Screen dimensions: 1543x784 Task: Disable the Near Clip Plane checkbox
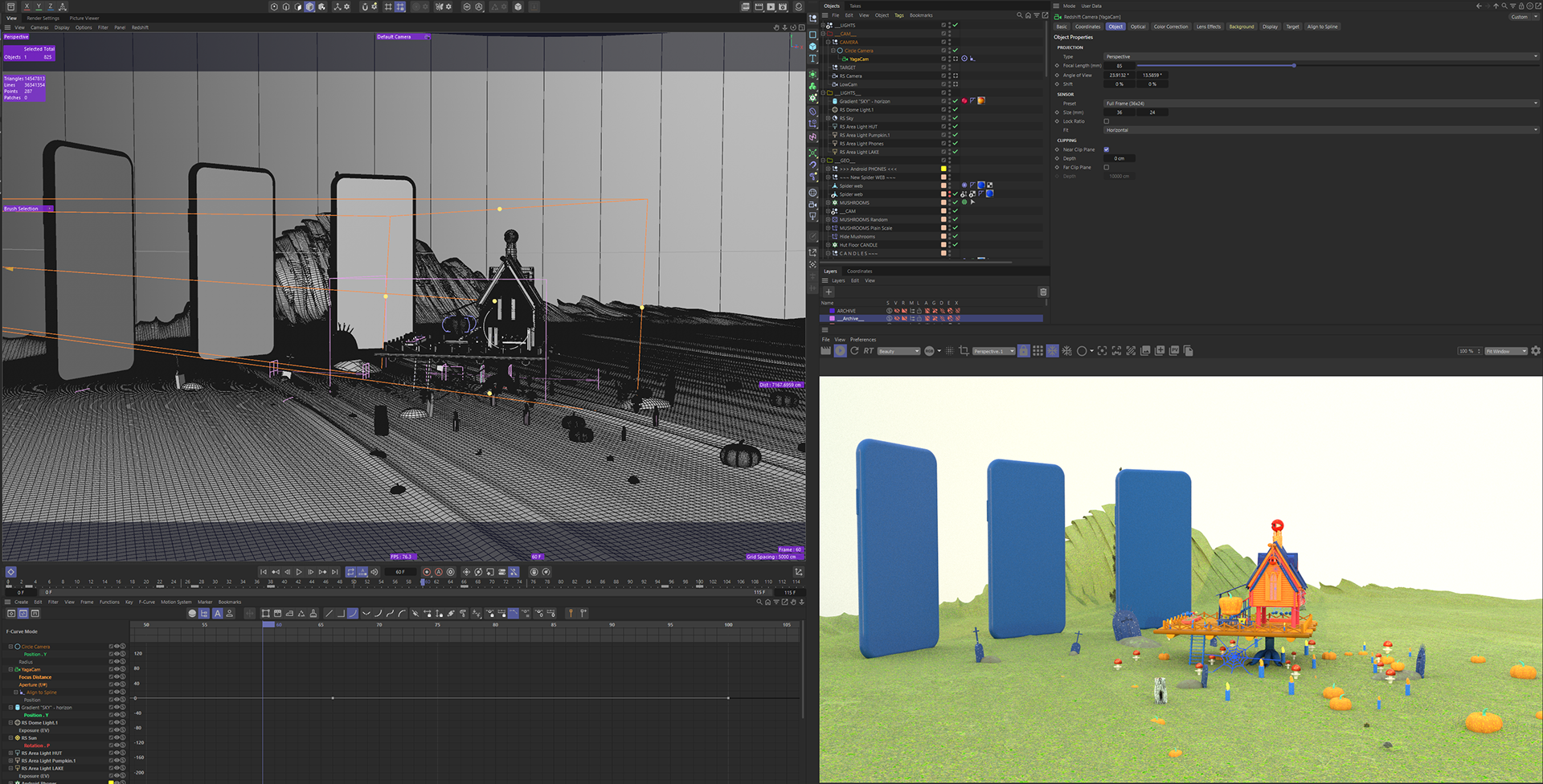[x=1107, y=149]
